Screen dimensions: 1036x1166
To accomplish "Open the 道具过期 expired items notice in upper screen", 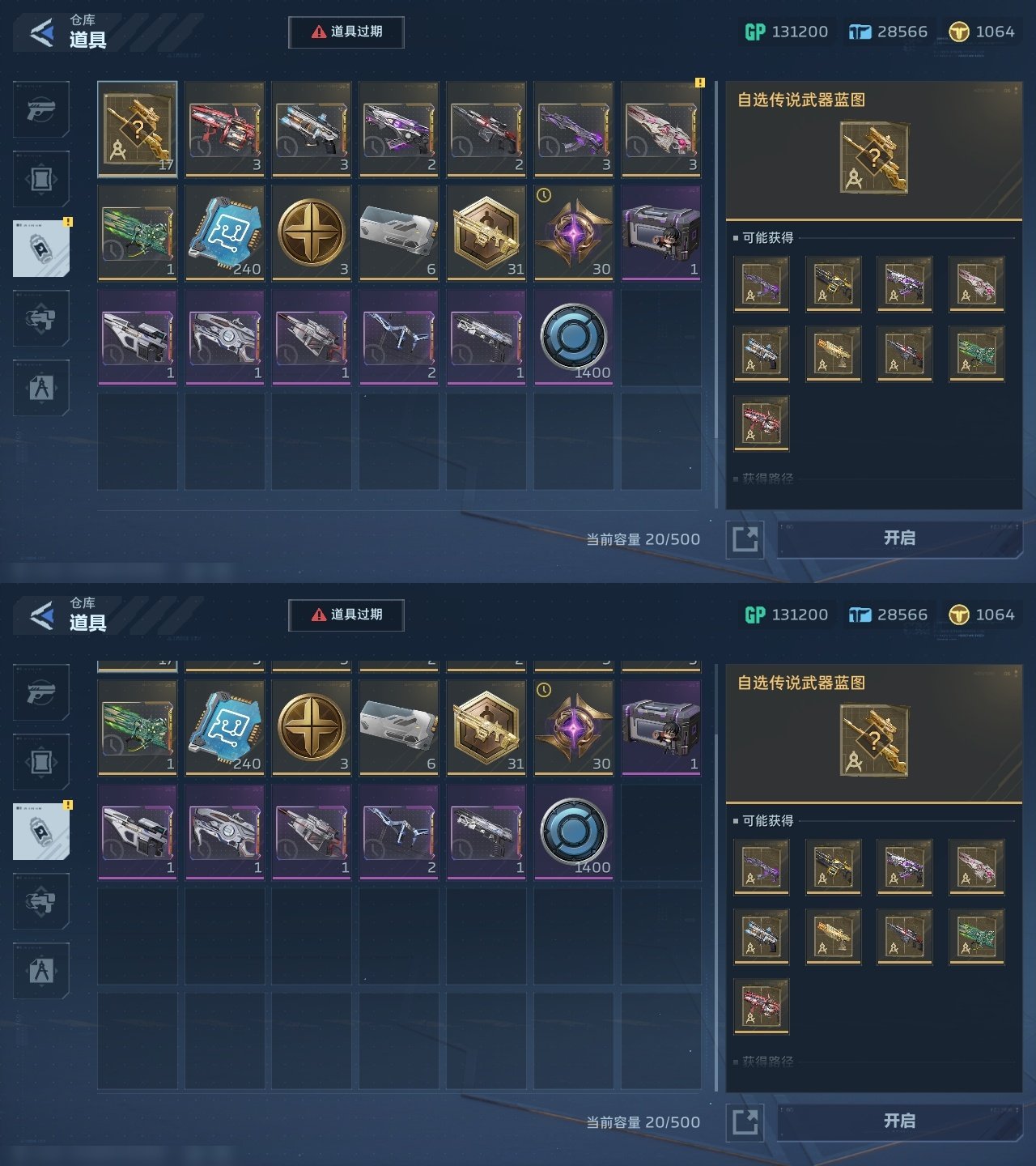I will tap(346, 32).
